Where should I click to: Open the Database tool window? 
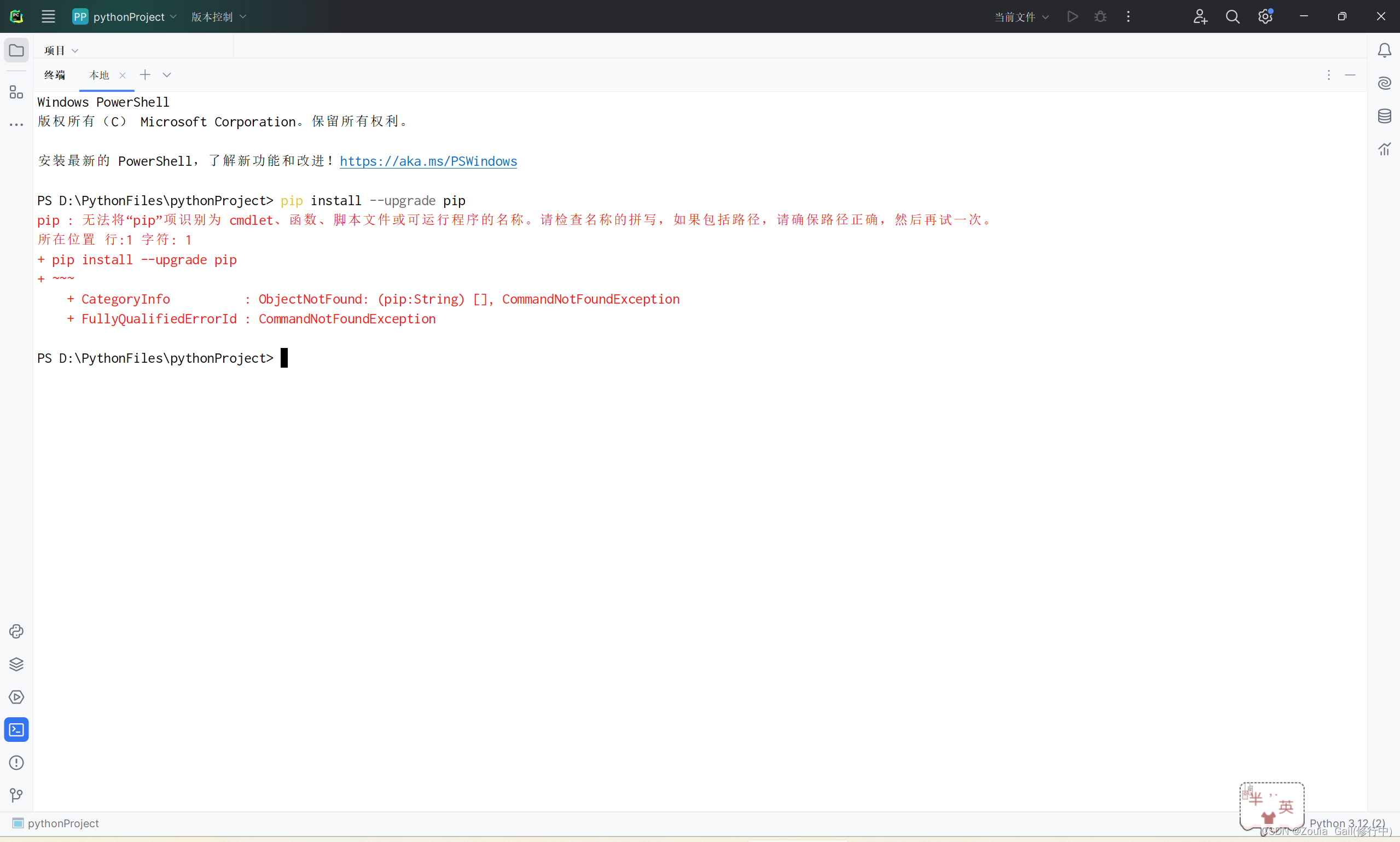(x=1384, y=117)
